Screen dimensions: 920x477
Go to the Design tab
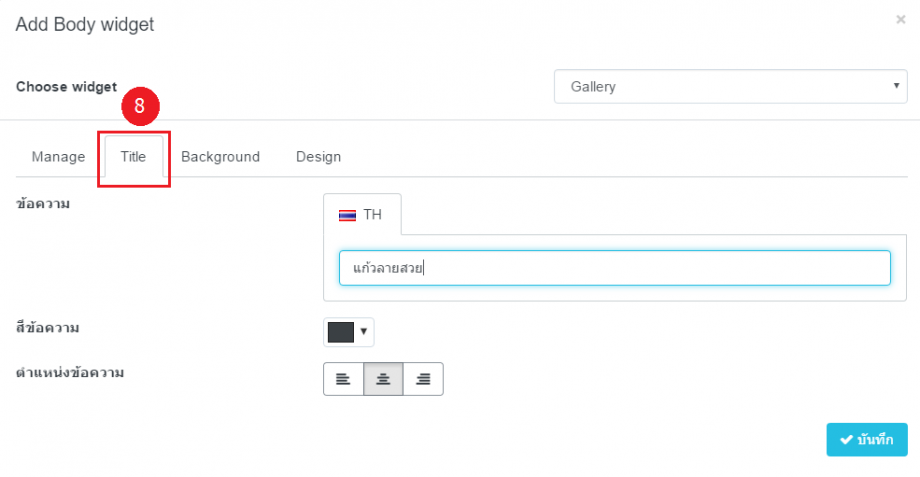pos(318,157)
